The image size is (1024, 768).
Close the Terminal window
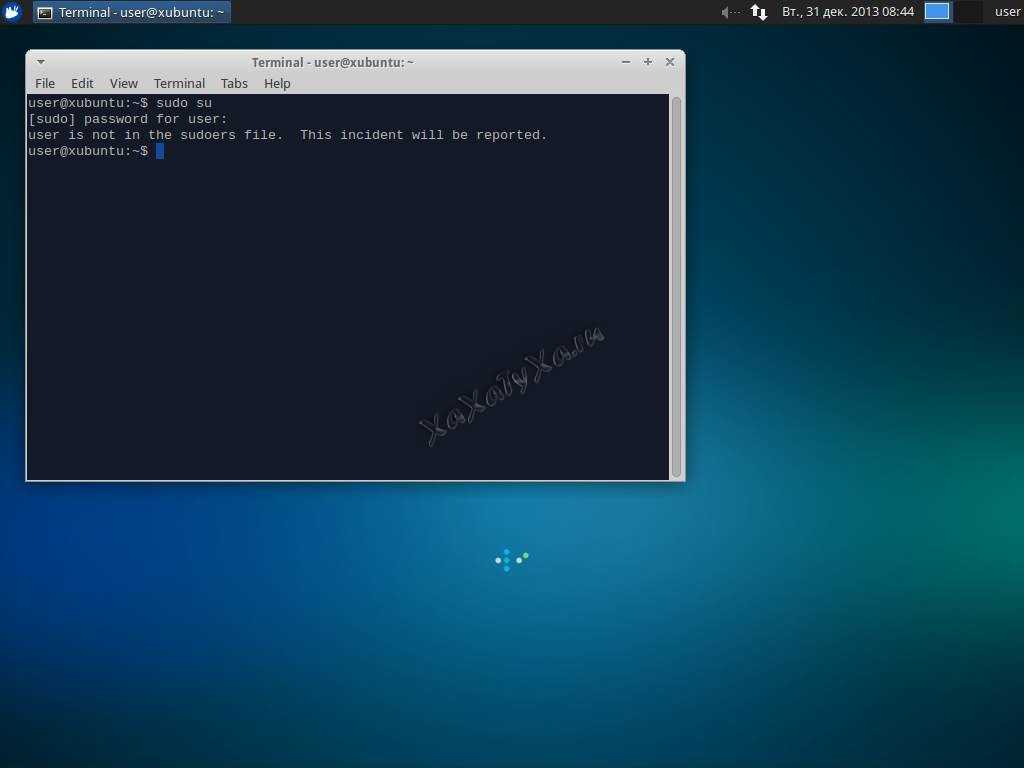[x=670, y=62]
